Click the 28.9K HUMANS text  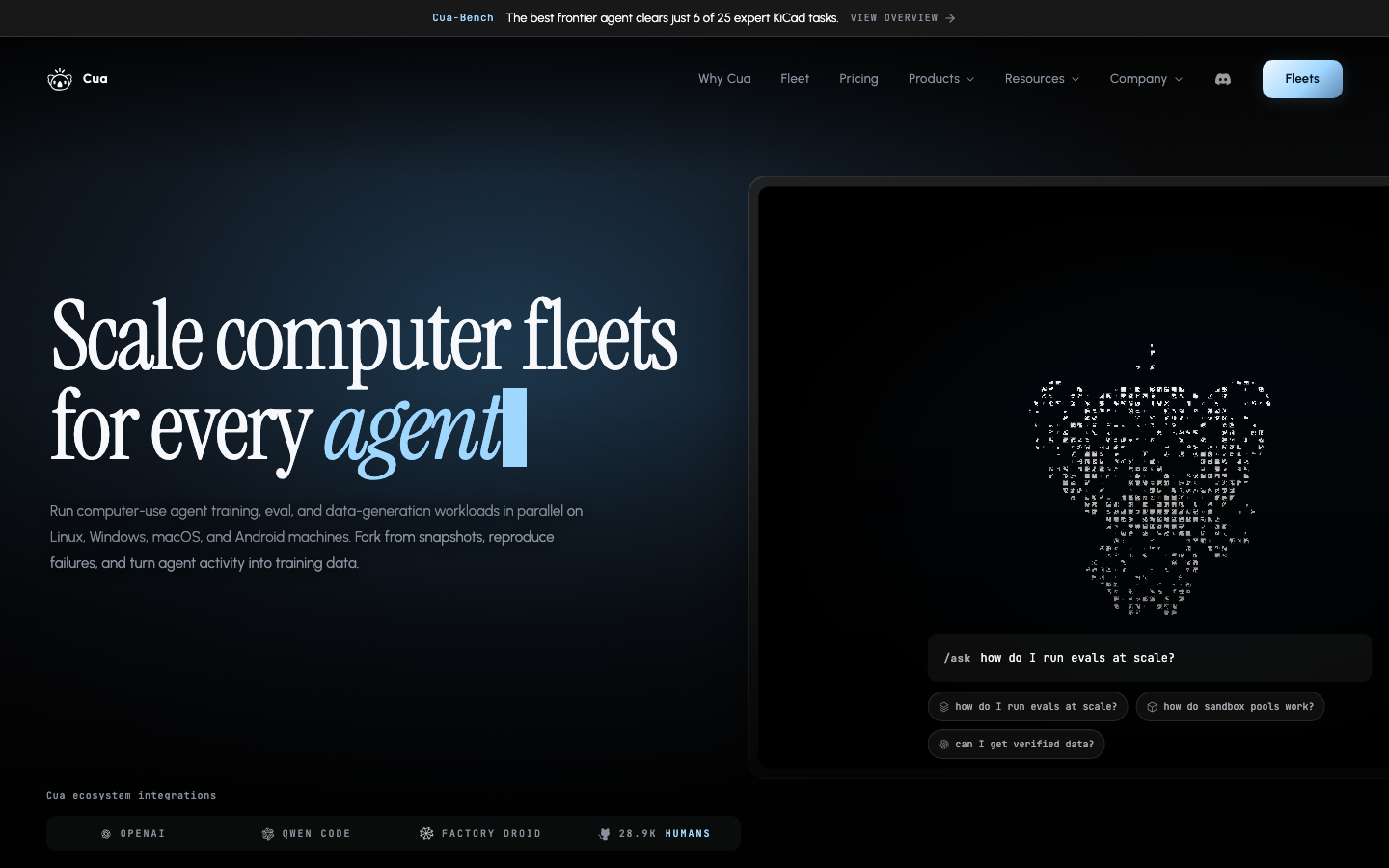(x=665, y=834)
